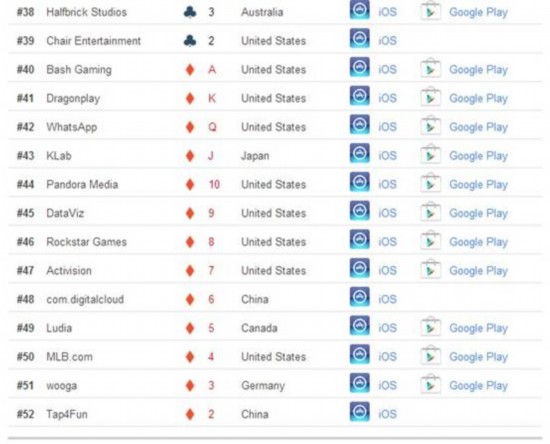550x444 pixels.
Task: Click the iOS App Store icon for com.digitalcloud
Action: (x=360, y=296)
